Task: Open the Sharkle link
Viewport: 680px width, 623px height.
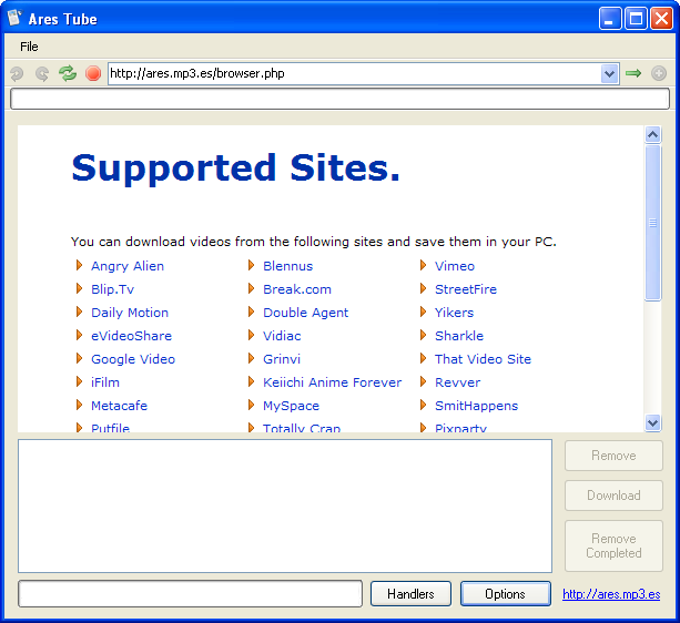Action: (459, 336)
